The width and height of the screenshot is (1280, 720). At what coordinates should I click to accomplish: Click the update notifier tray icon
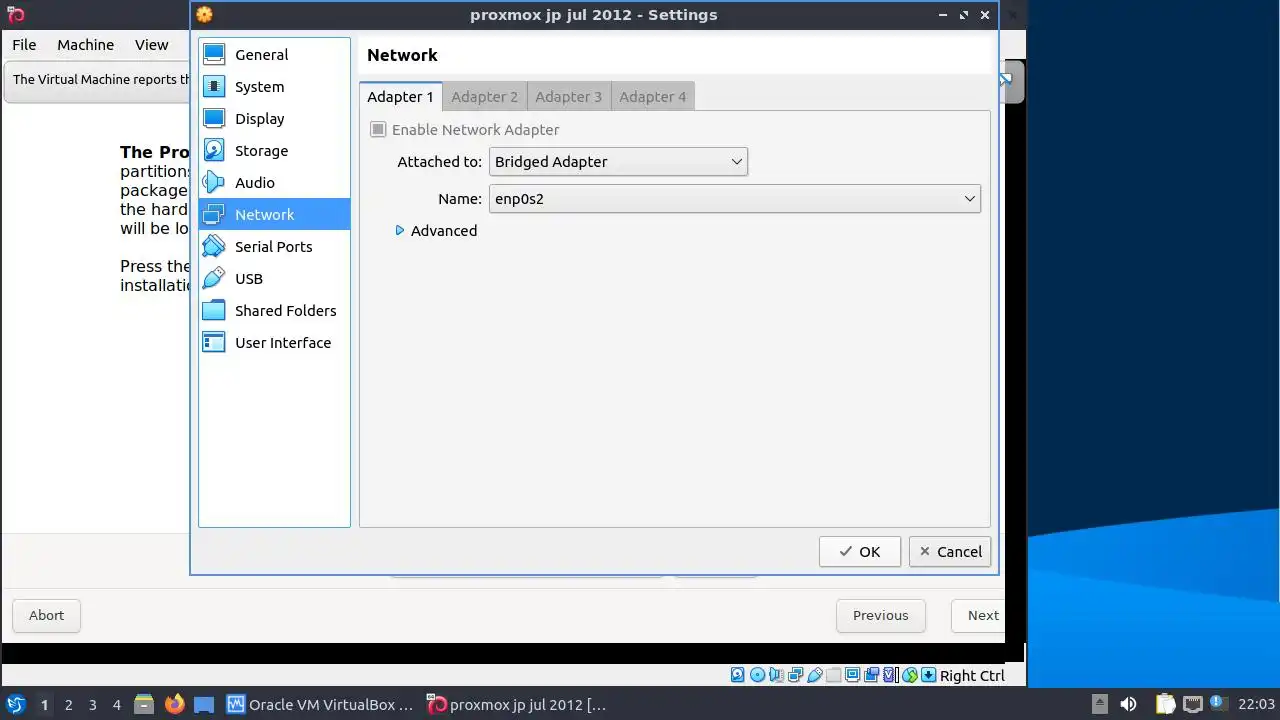(x=1218, y=702)
